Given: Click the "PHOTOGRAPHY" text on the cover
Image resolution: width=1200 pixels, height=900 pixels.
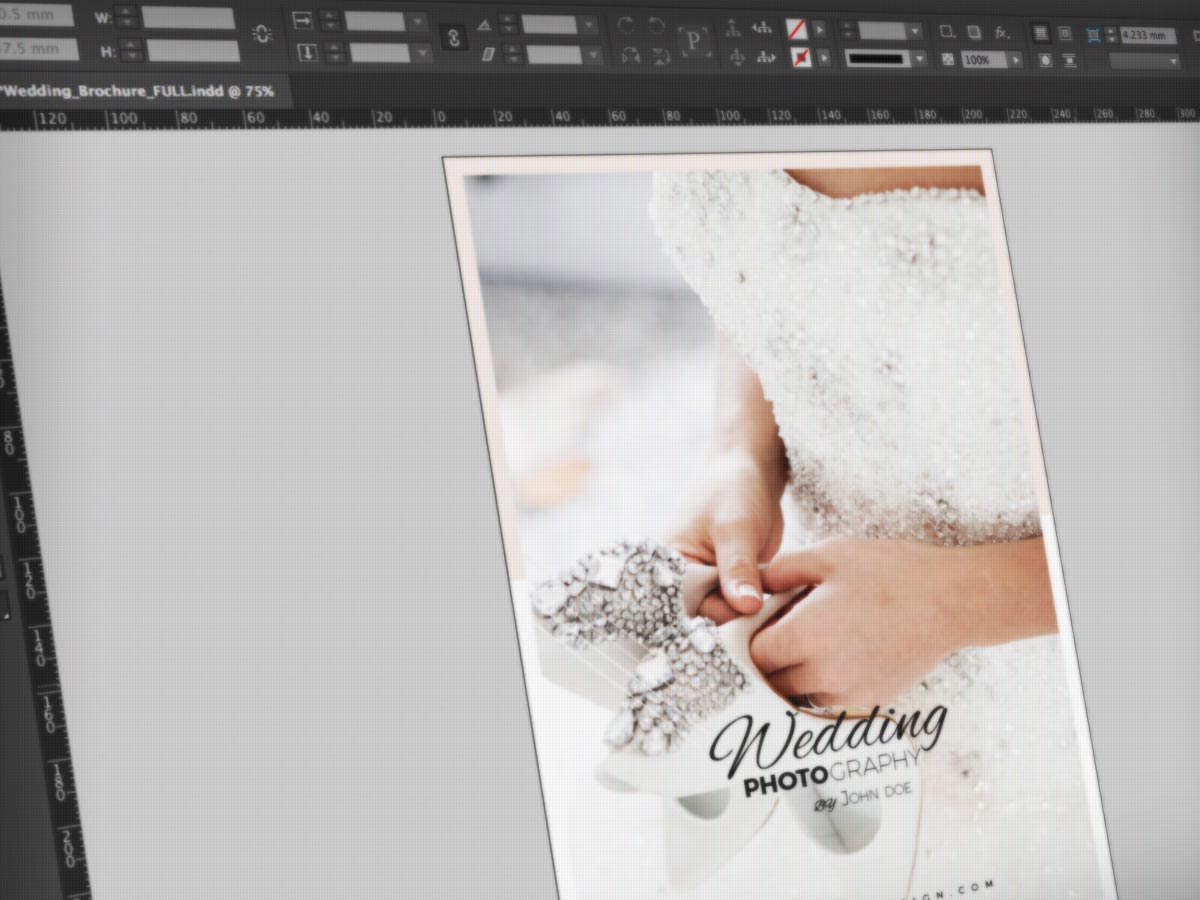Looking at the screenshot, I should [831, 771].
